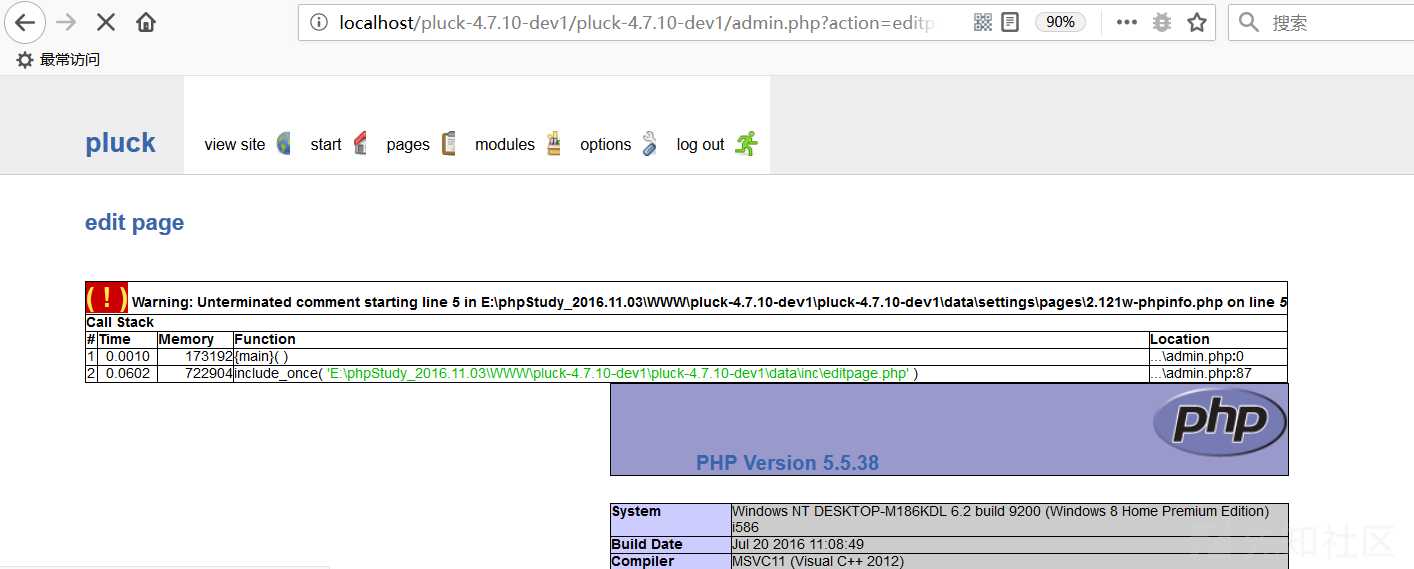
Task: Click the log out link
Action: 700,144
